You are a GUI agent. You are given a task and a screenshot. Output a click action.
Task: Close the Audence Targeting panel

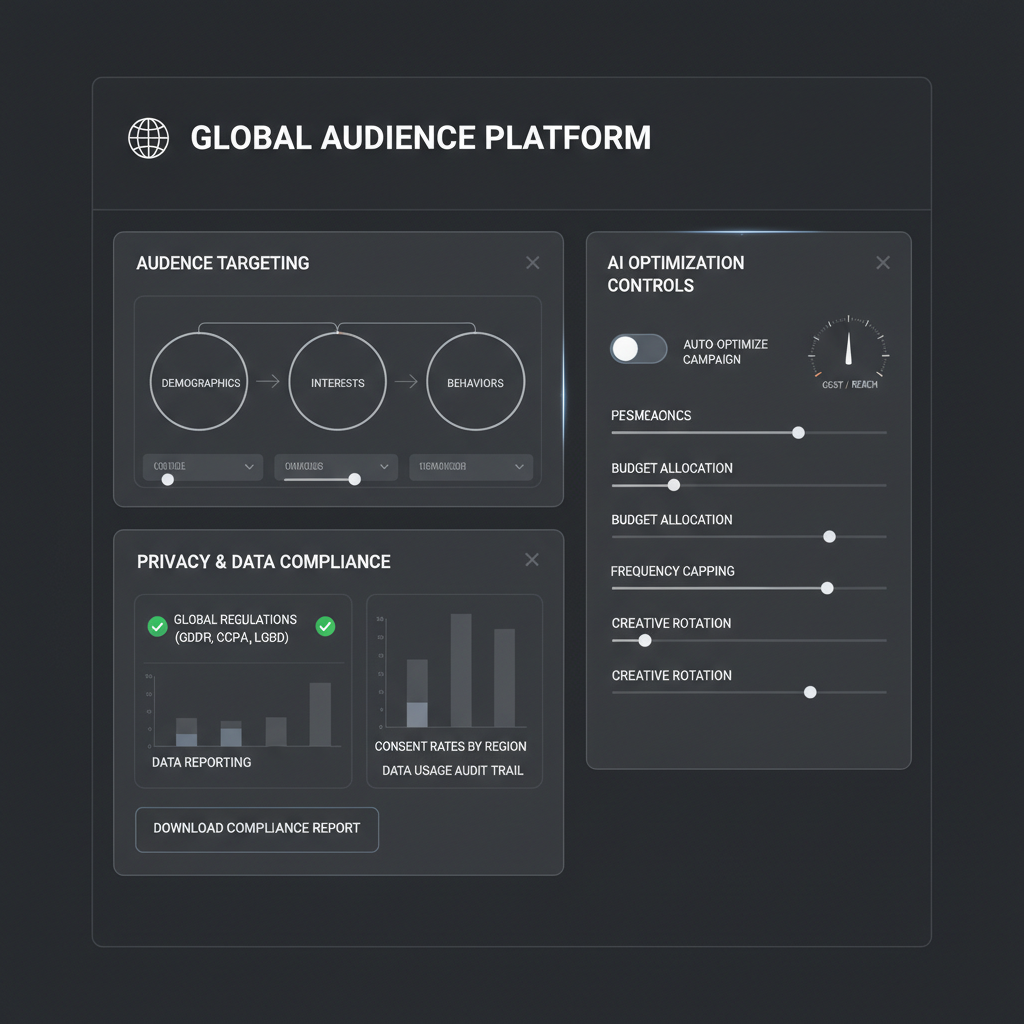click(533, 263)
